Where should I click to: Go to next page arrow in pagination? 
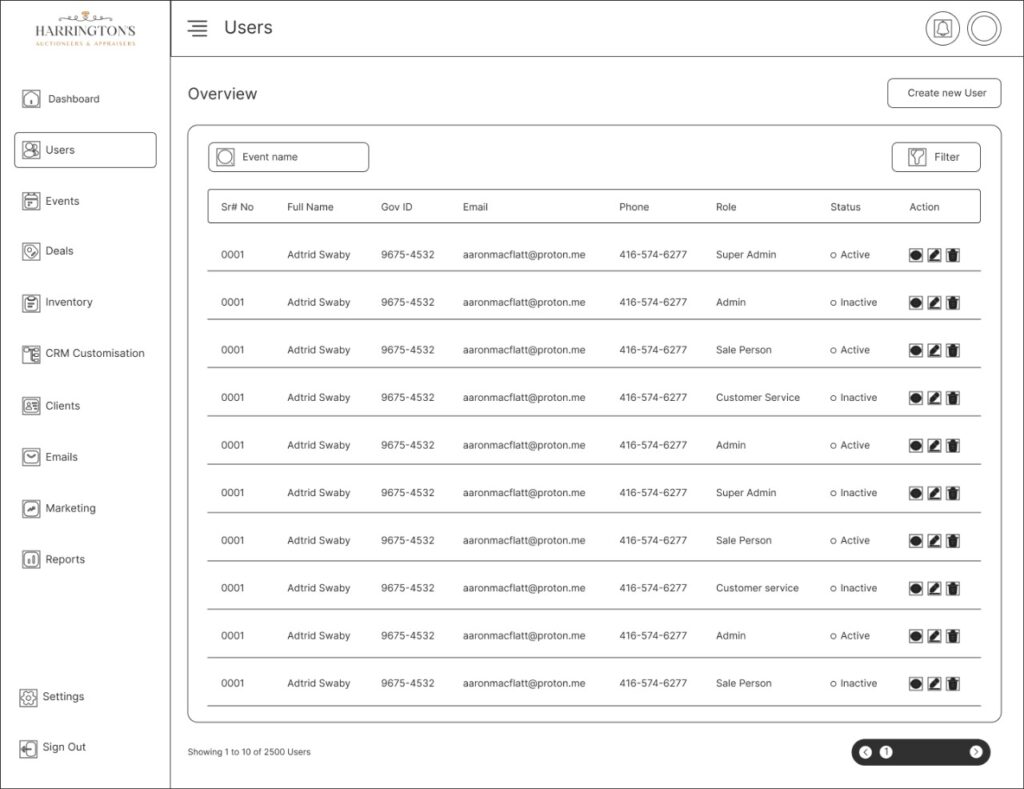(x=975, y=752)
